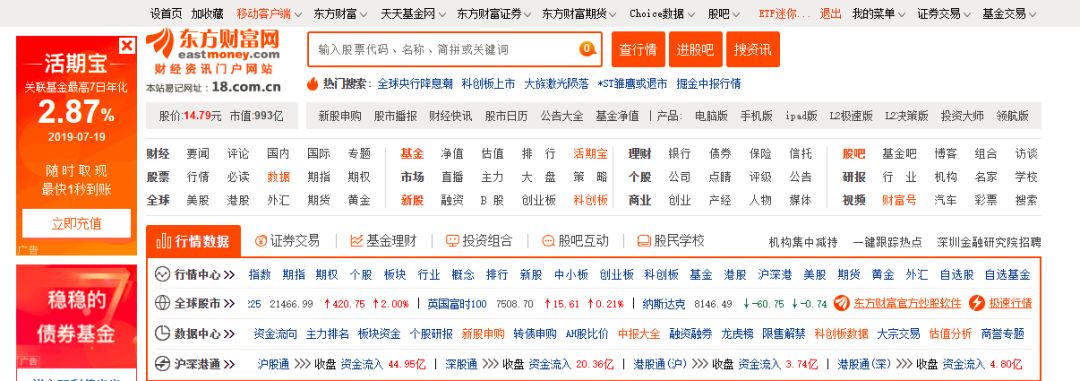Click the 查行情 button
The width and height of the screenshot is (1080, 381).
[x=638, y=50]
